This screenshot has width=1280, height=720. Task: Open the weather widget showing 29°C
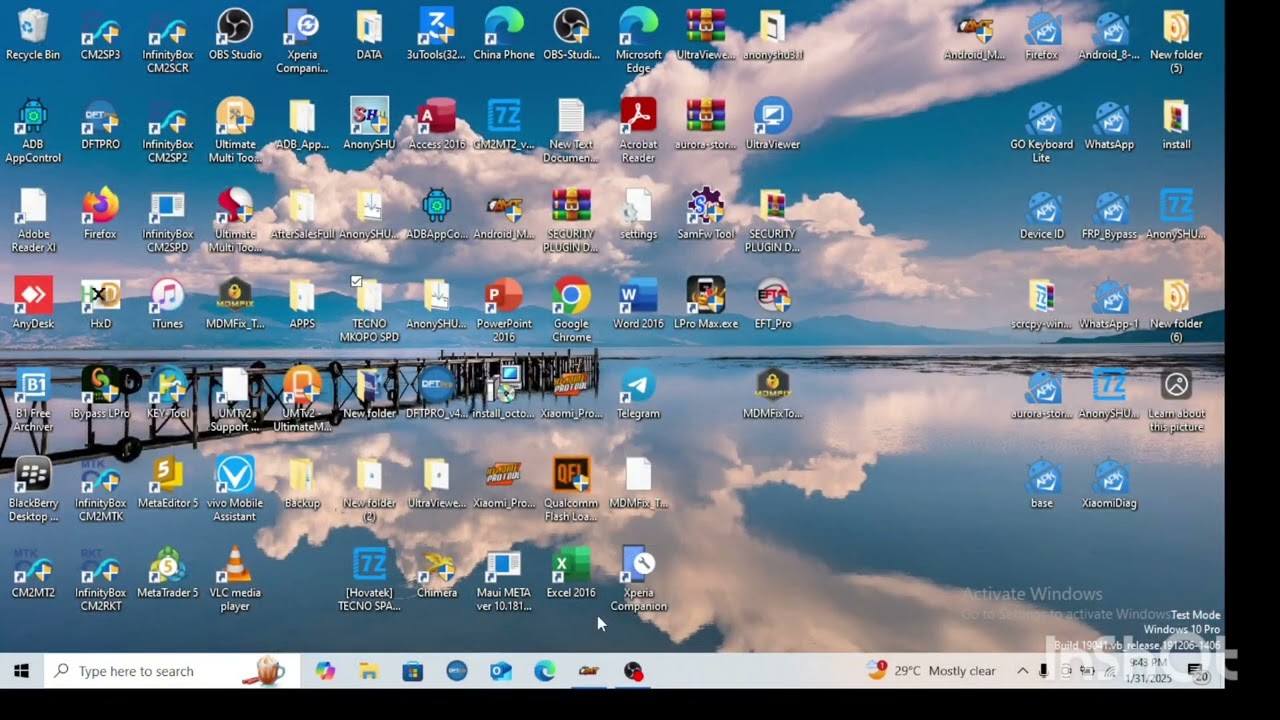[932, 671]
